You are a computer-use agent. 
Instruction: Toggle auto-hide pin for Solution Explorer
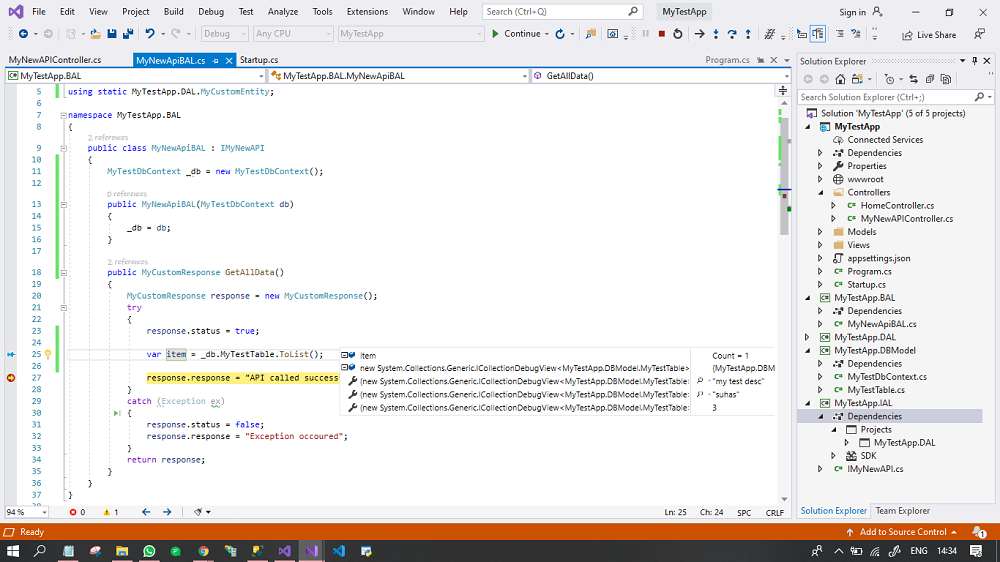pos(974,61)
